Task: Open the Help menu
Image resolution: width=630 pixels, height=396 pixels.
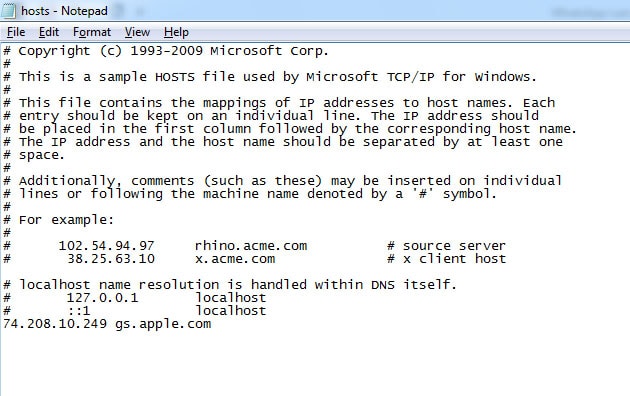Action: pos(176,32)
